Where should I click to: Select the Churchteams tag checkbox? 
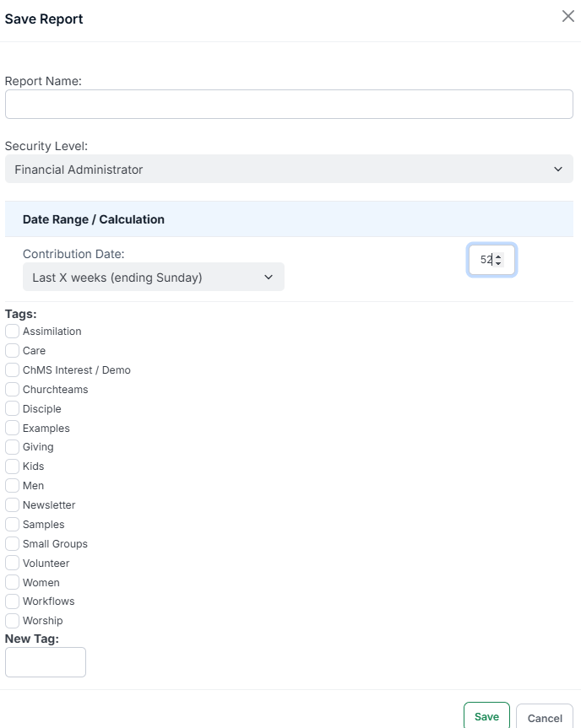coord(12,389)
